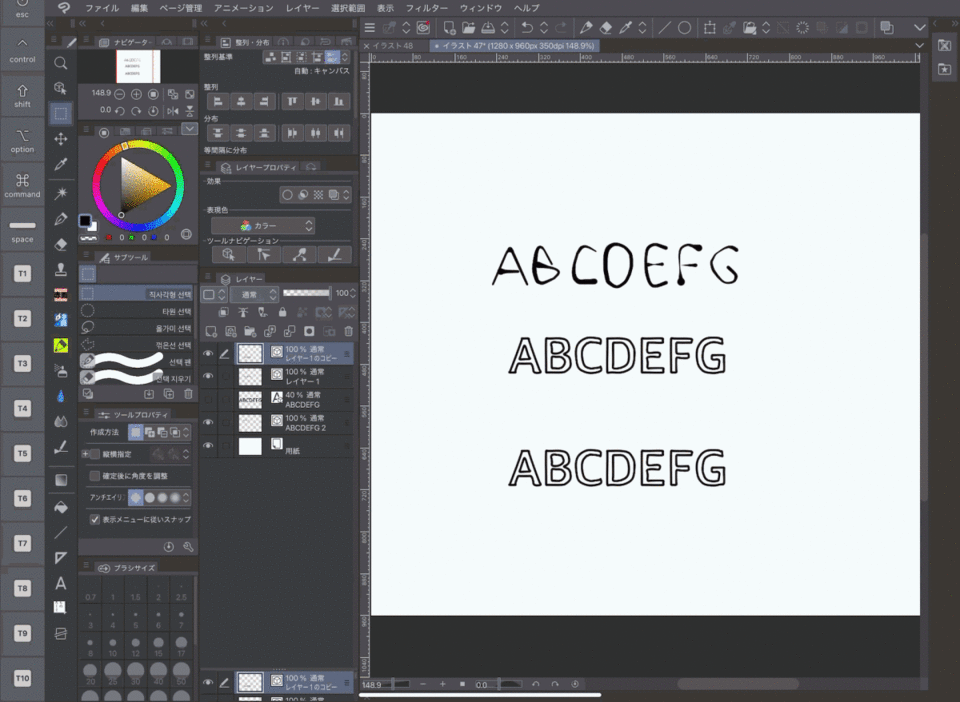Select the Auto select magic wand tool
This screenshot has width=960, height=702.
61,193
